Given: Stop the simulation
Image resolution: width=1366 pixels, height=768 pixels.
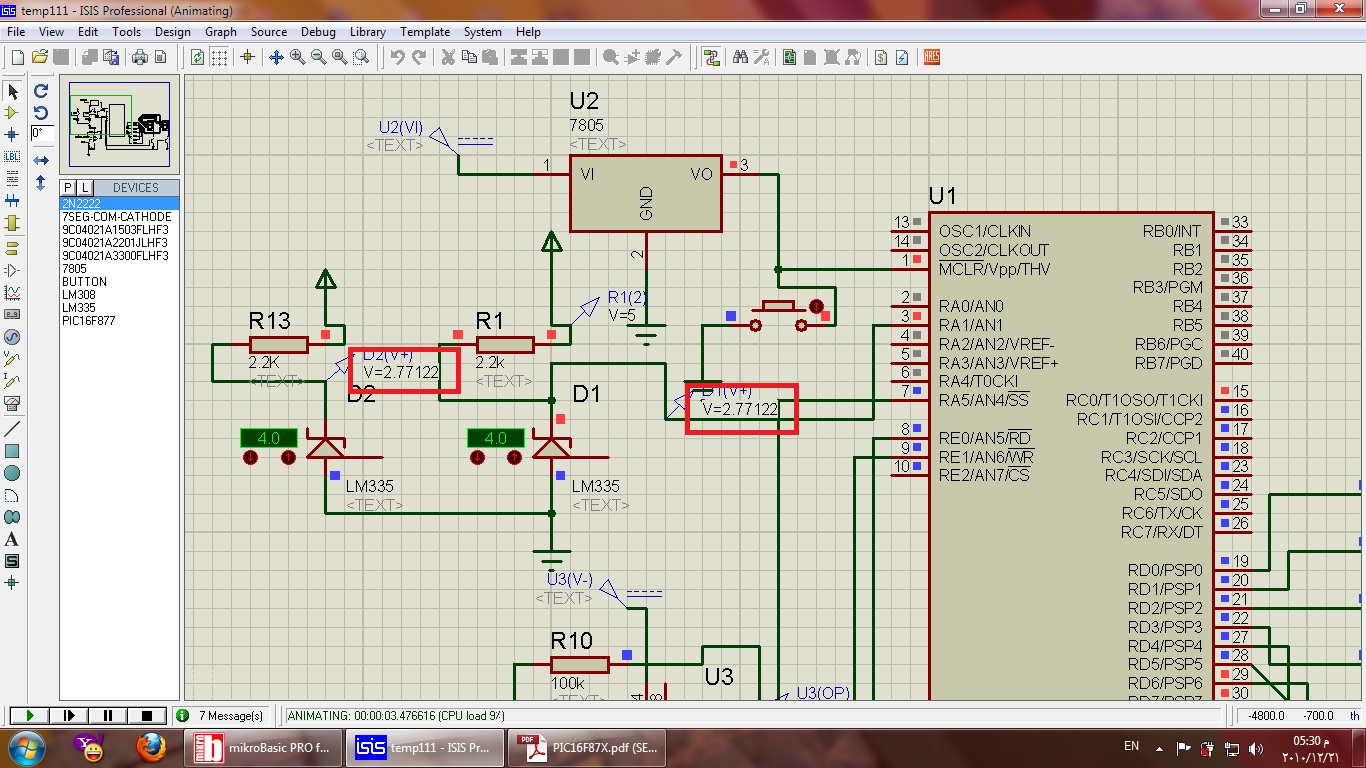Looking at the screenshot, I should click(x=146, y=716).
